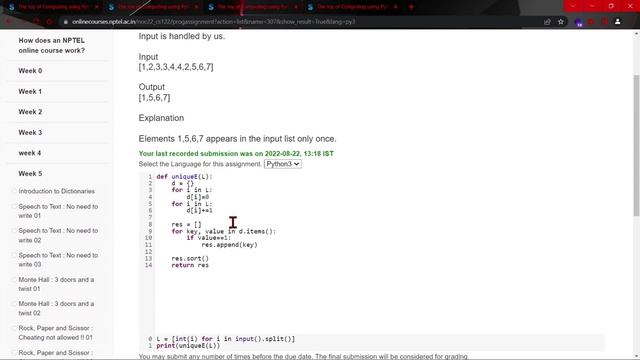Image resolution: width=640 pixels, height=360 pixels.
Task: View site info via the padlock icon
Action: 65,22
